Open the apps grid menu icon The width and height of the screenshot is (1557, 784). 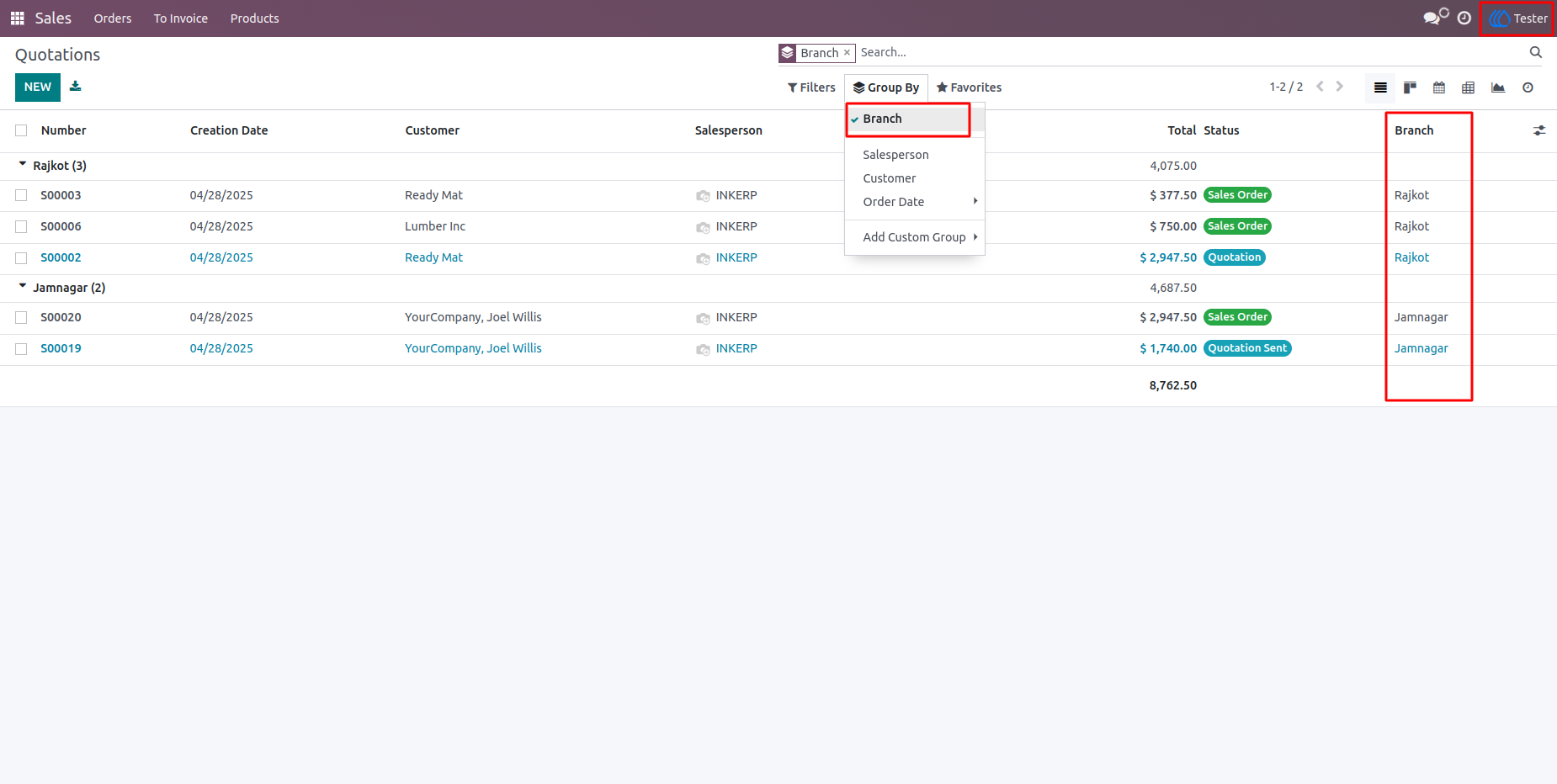click(x=17, y=19)
